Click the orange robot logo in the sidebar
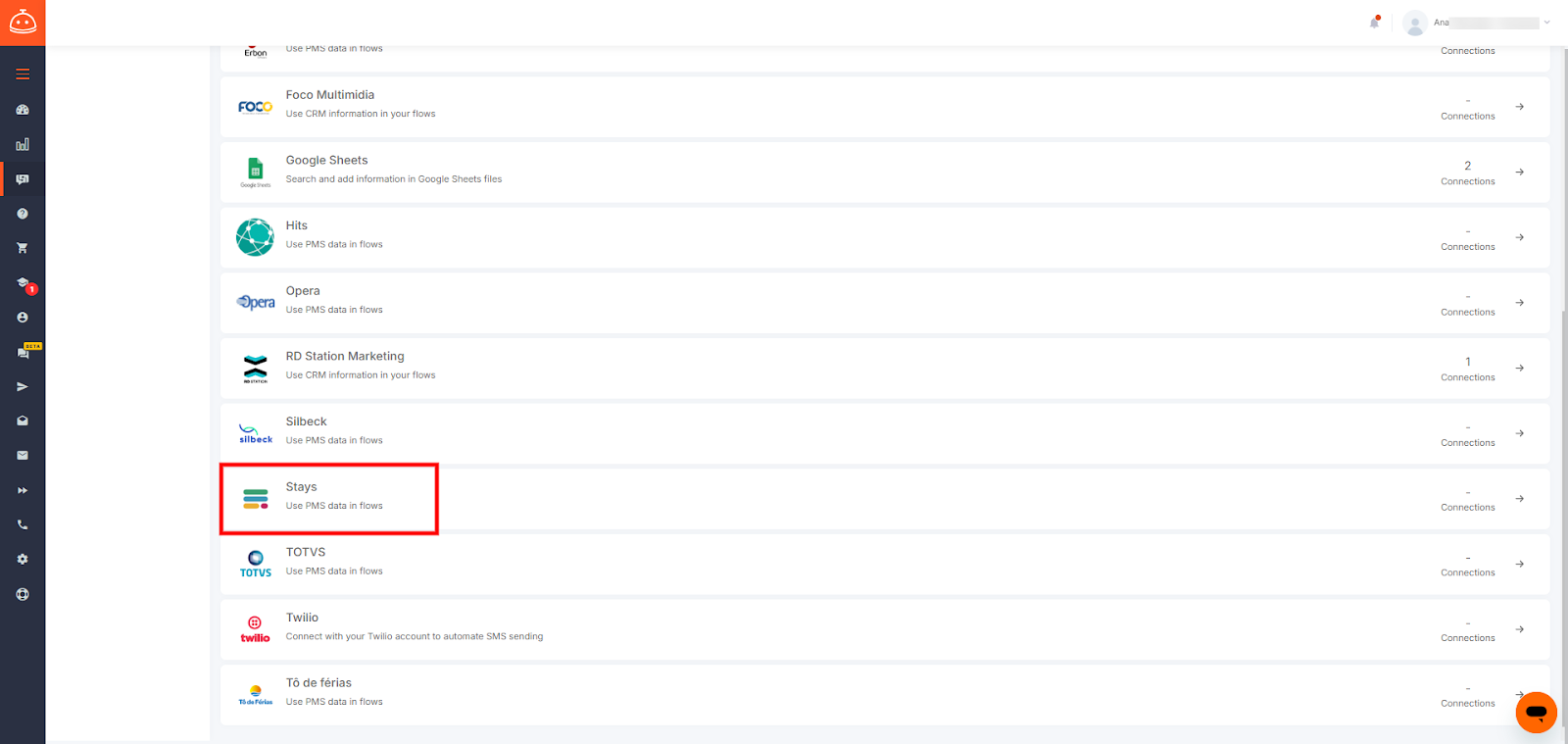The image size is (1568, 744). (23, 22)
